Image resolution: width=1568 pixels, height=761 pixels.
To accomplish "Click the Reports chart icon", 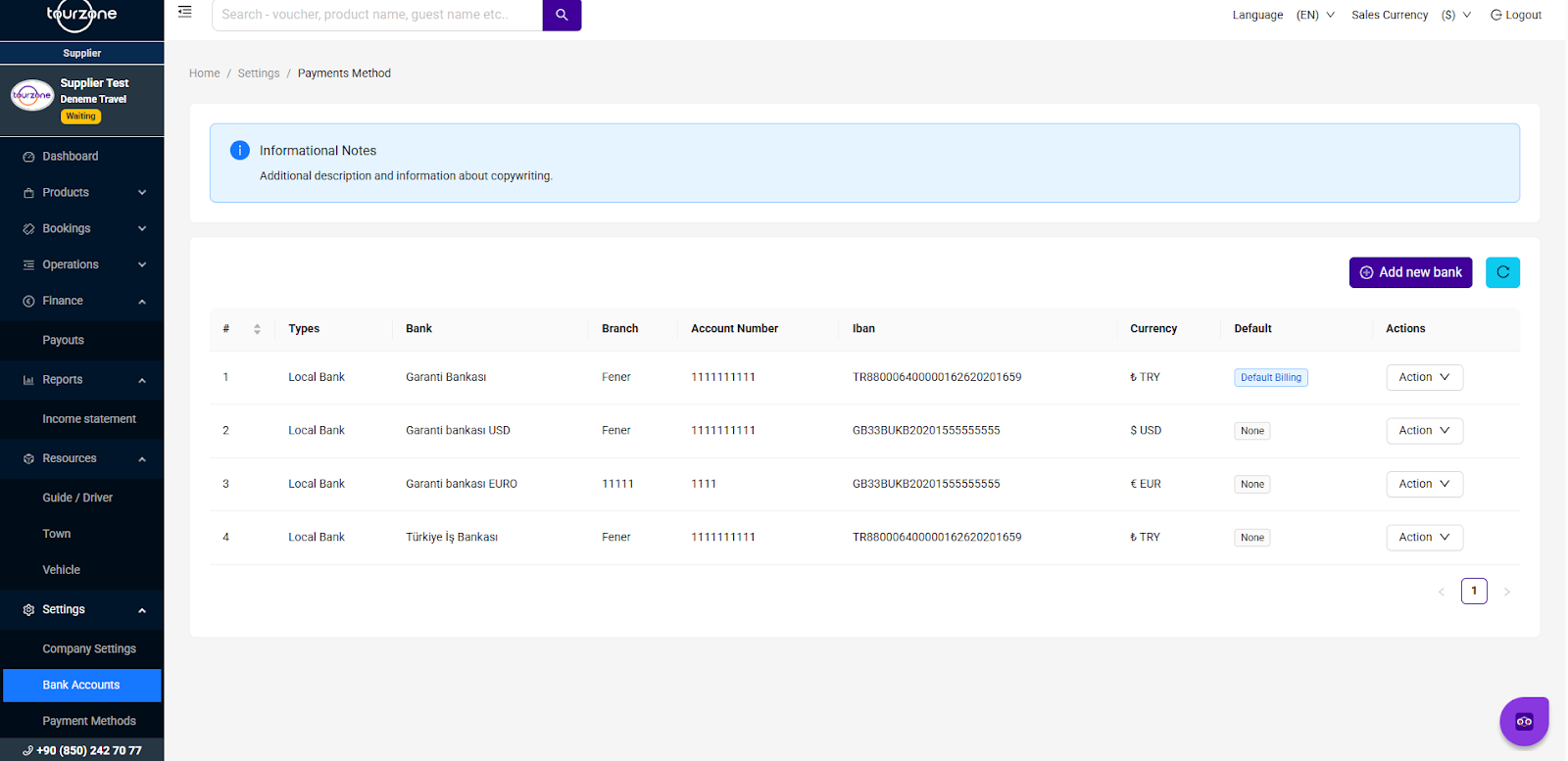I will tap(28, 380).
